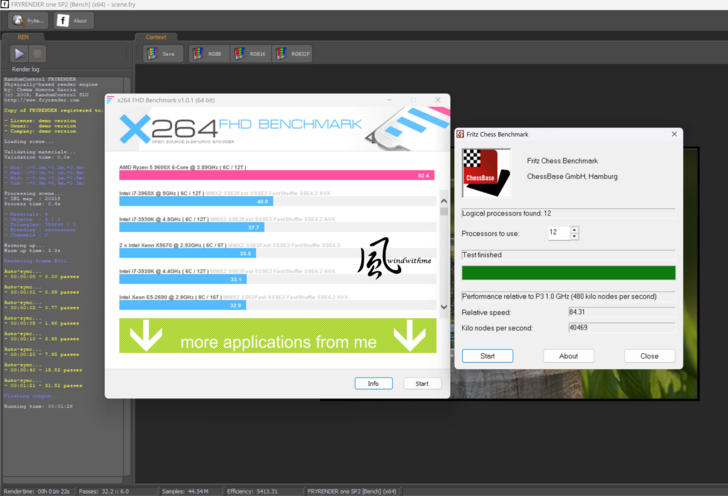Click Info button in x264 Benchmark

[x=373, y=383]
